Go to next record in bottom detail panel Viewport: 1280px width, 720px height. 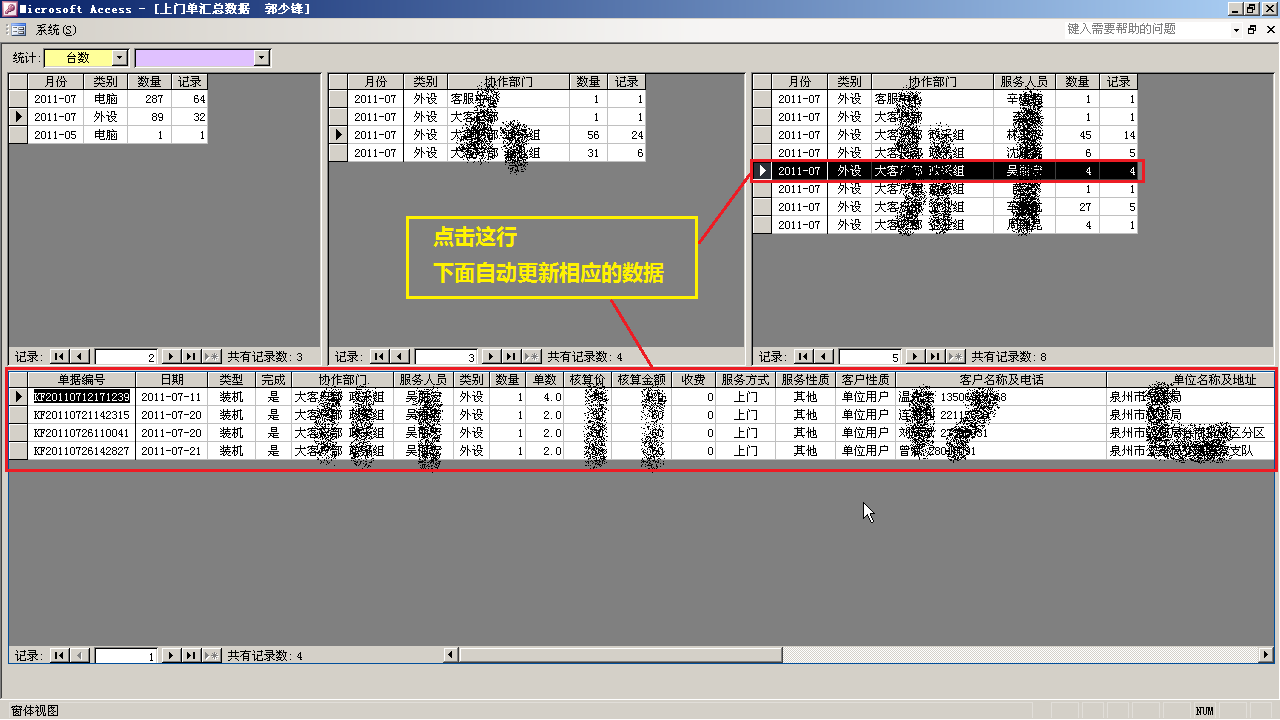(170, 656)
